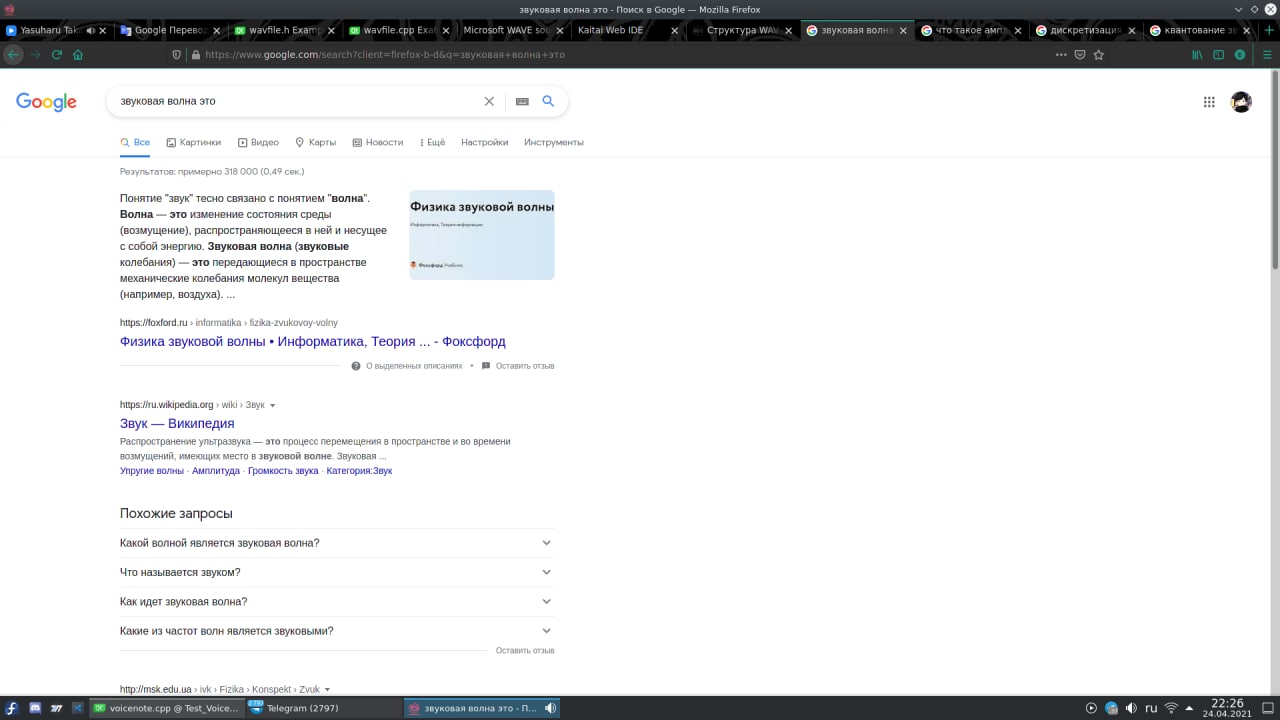Click the Google search query input field

[296, 101]
